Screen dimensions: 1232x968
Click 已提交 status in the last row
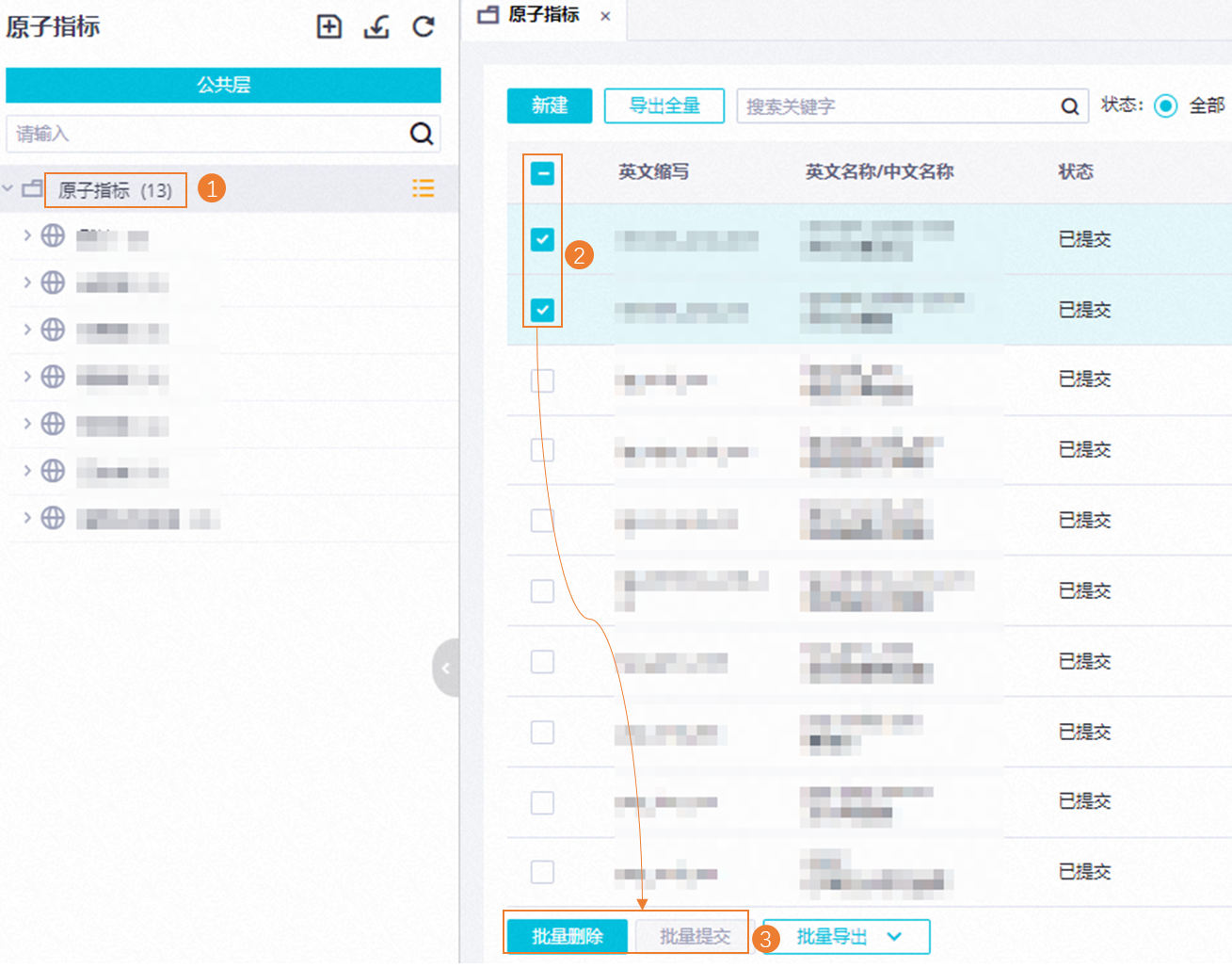tap(1084, 872)
